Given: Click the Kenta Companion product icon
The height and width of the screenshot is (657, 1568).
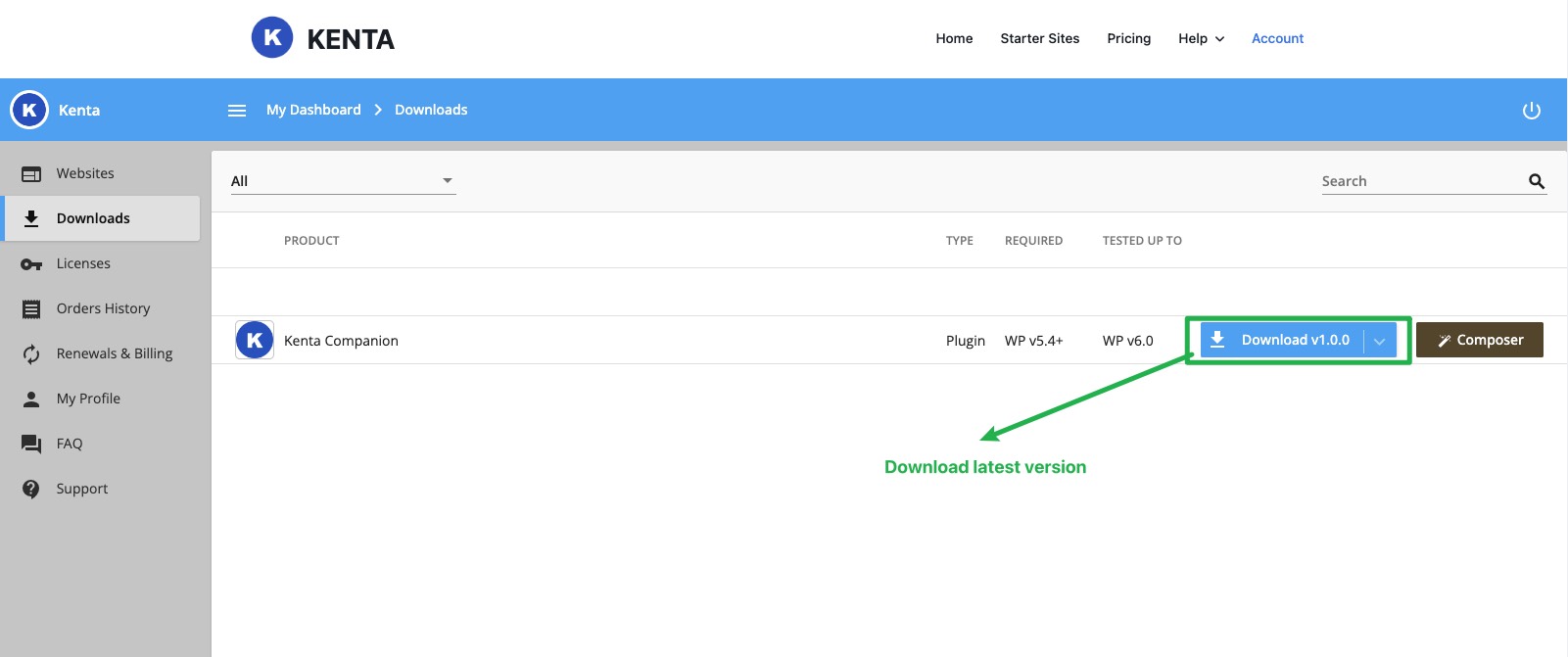Looking at the screenshot, I should click(255, 340).
